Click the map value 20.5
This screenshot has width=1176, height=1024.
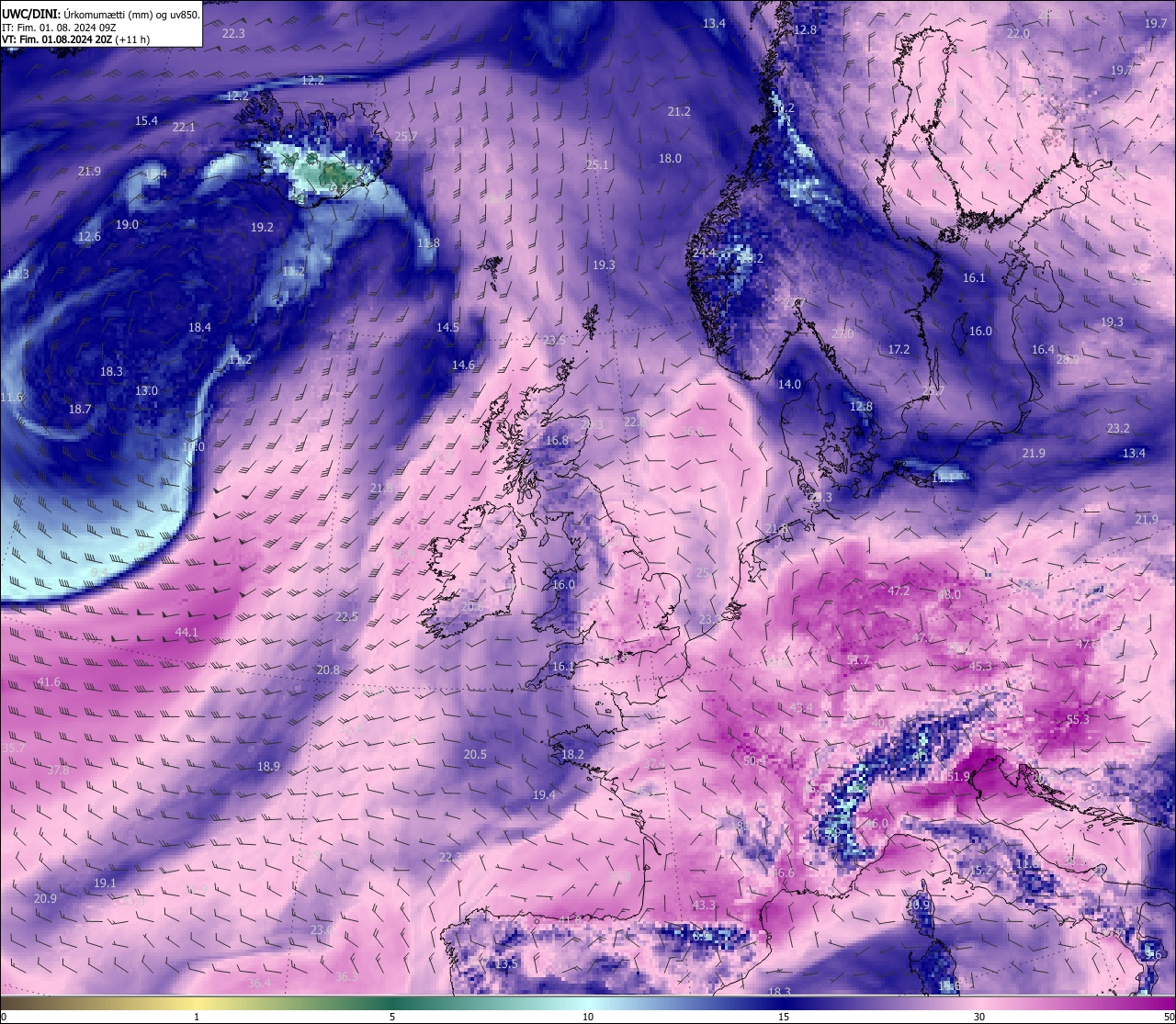pos(475,755)
